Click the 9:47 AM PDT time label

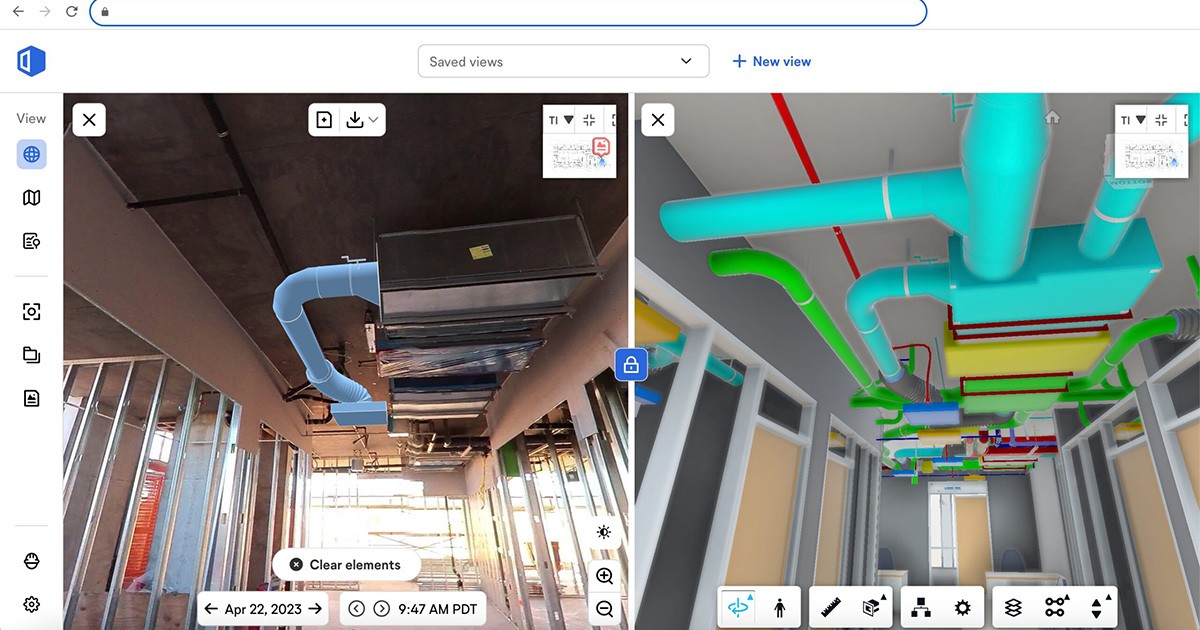pos(437,608)
